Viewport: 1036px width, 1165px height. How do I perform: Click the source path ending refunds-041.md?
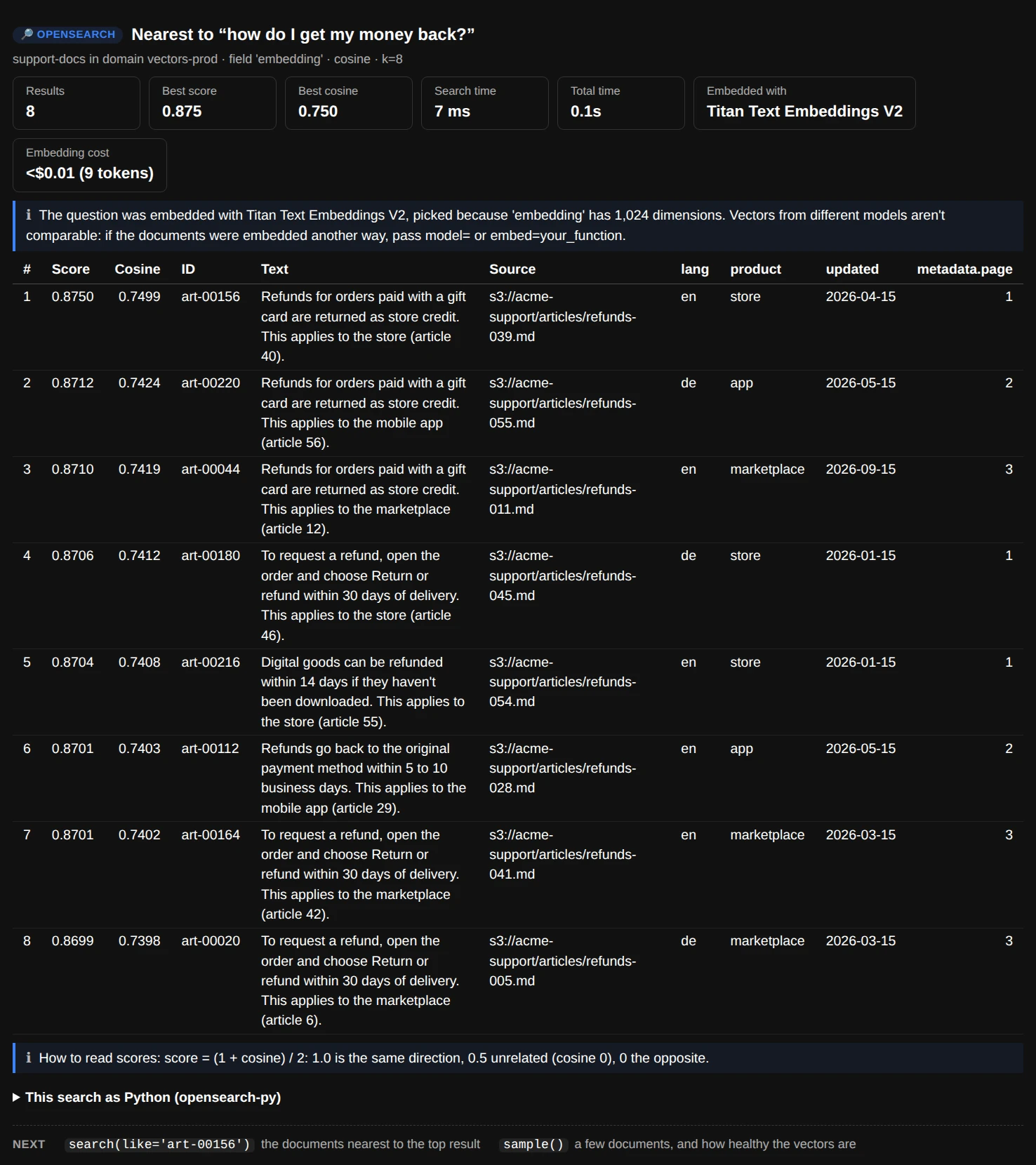563,855
